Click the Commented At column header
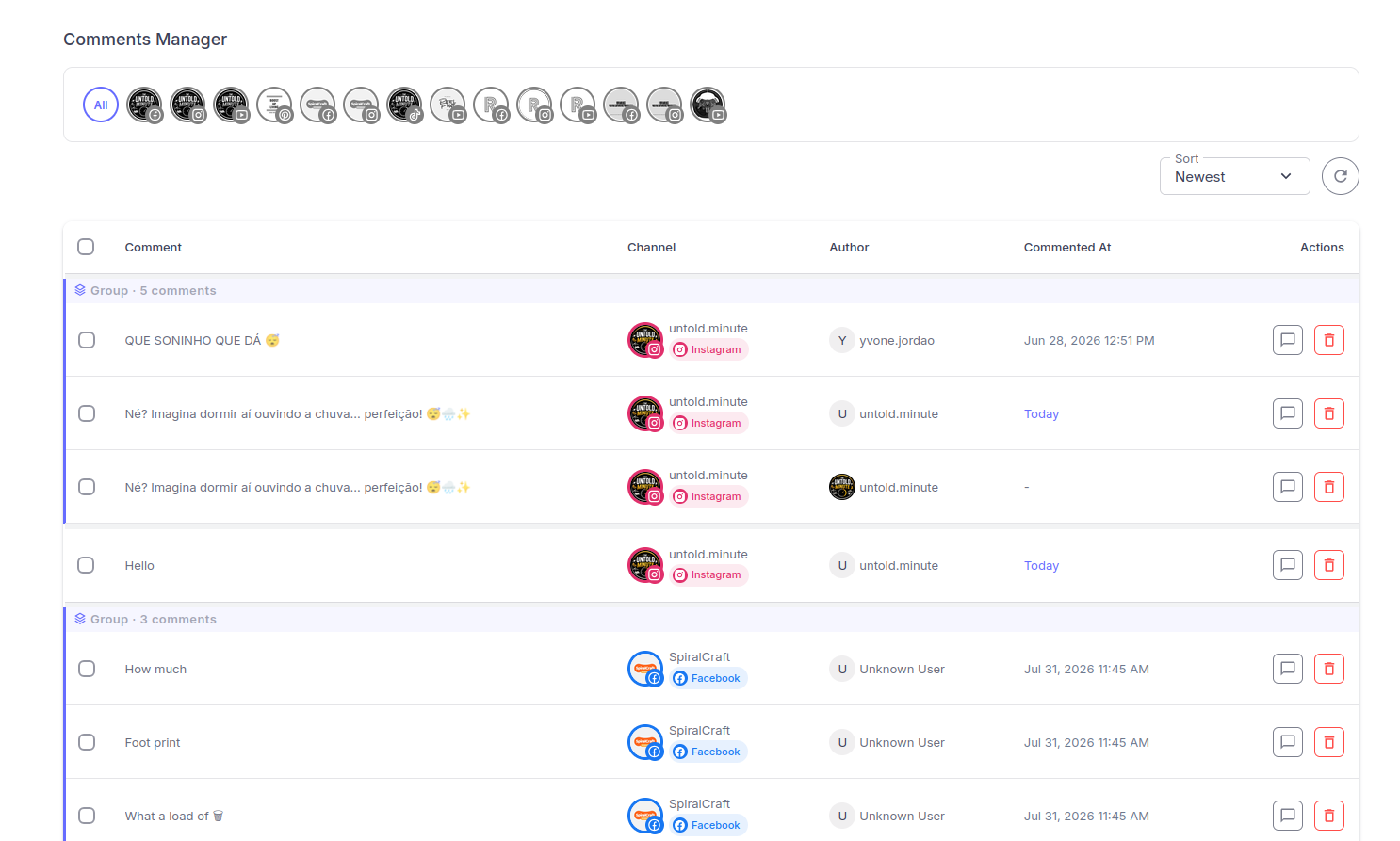1400x841 pixels. pyautogui.click(x=1067, y=247)
